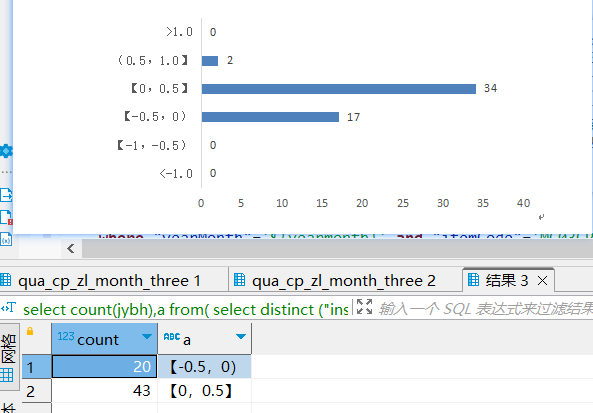Click the variables (x) icon in the left sidebar

pos(6,239)
